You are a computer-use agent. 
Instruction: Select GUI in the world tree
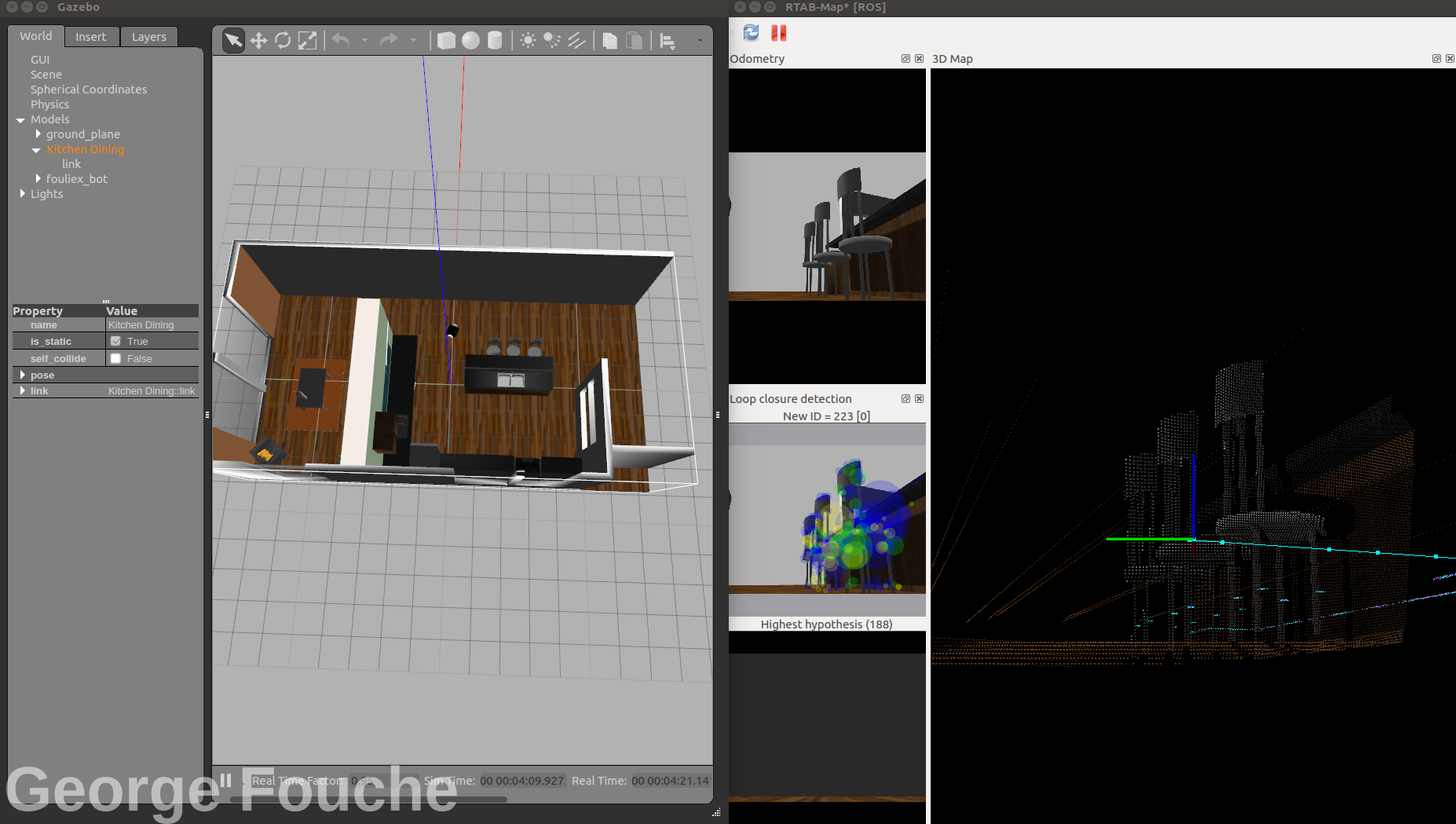tap(40, 60)
